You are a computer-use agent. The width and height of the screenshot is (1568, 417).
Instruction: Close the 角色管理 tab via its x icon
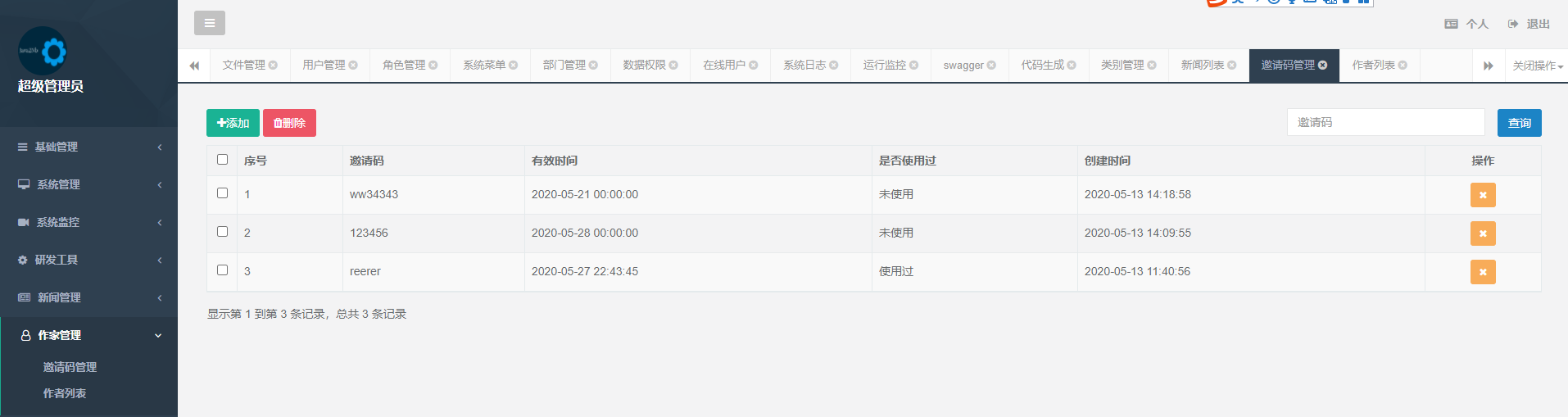433,66
